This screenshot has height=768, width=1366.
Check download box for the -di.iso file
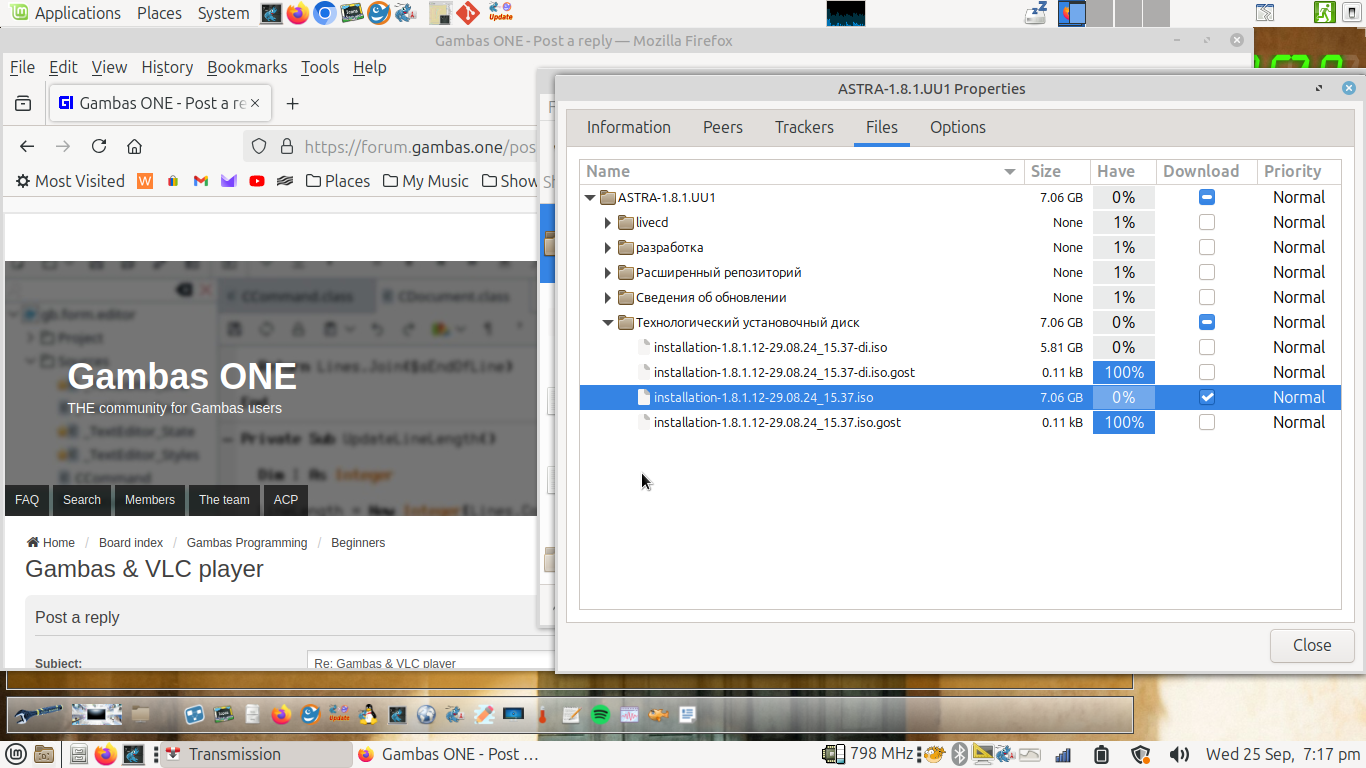click(1207, 347)
